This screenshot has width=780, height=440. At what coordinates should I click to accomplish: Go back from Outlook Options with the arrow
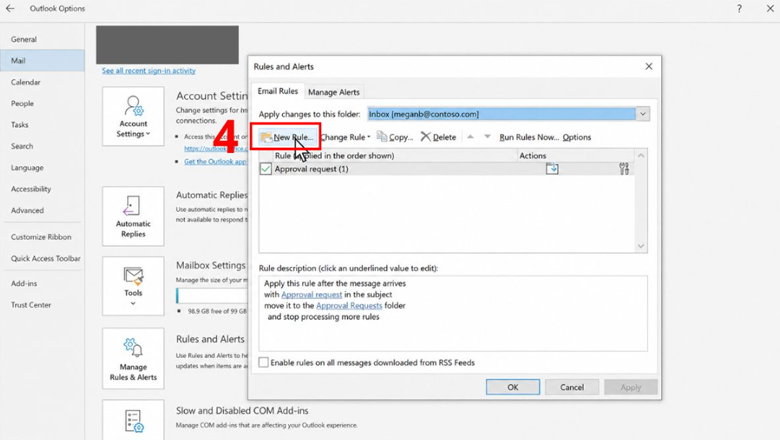coord(10,8)
